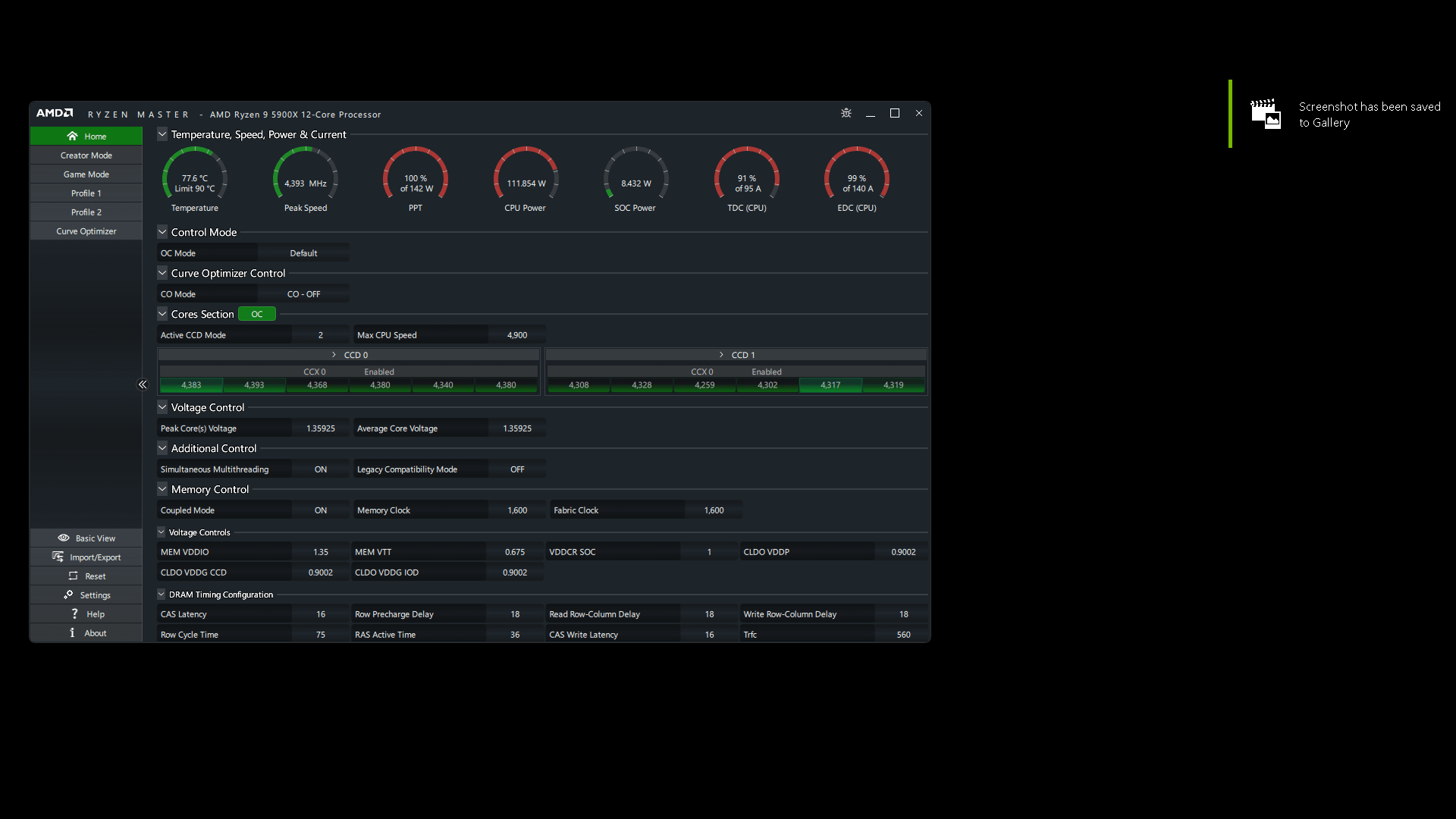Click the Active CCD Mode value 2
Screen dimensions: 1456x819
pos(321,335)
